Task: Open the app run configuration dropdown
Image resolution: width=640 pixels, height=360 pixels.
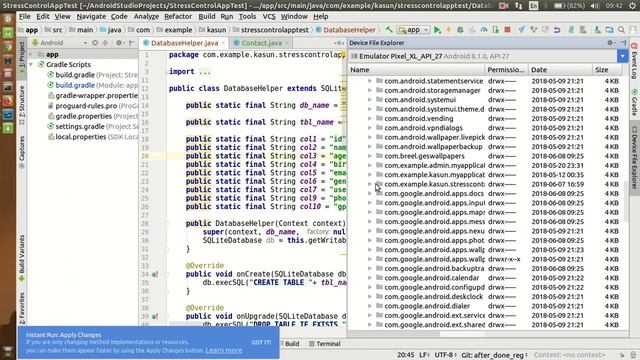Action: [413, 30]
